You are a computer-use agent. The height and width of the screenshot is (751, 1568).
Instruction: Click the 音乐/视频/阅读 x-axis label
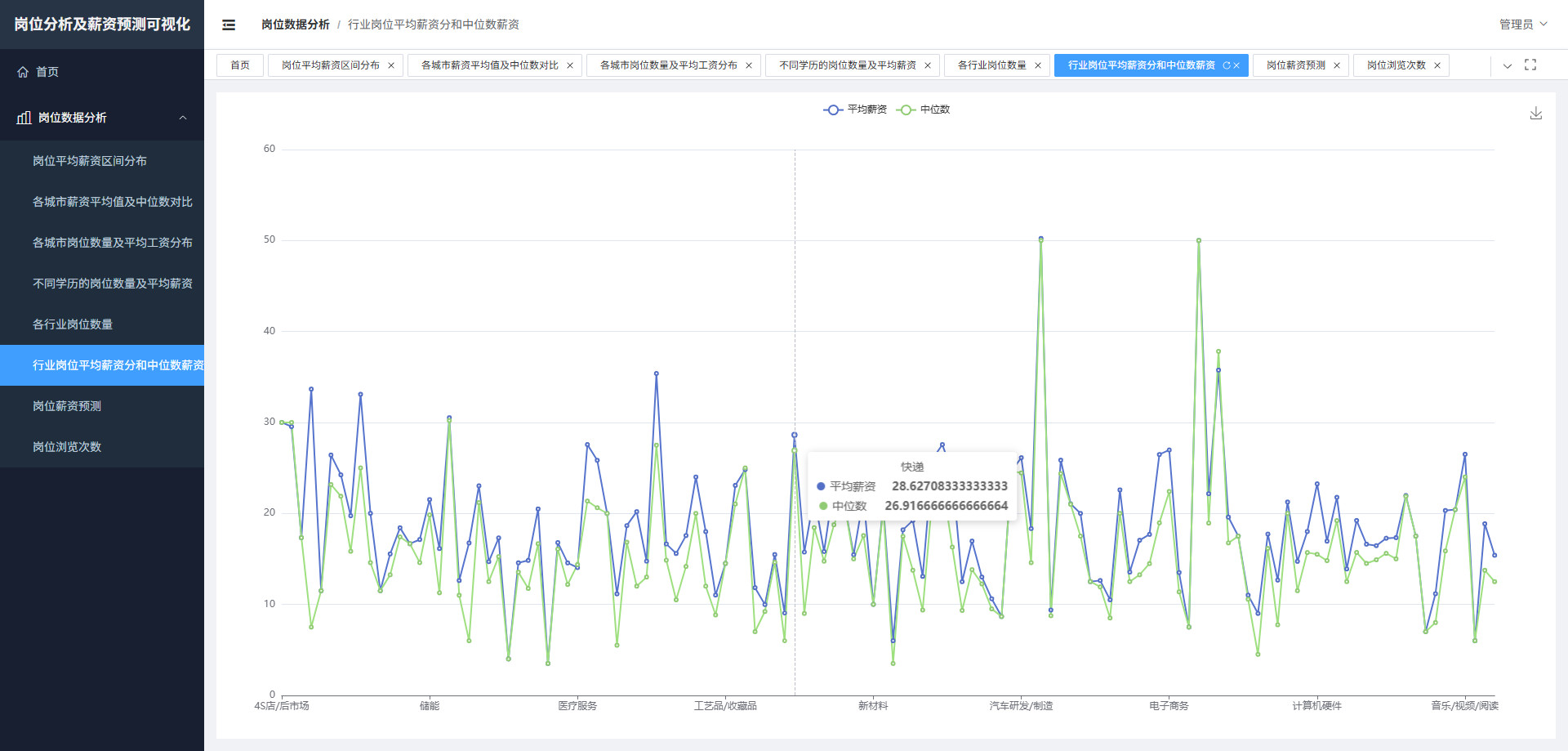coord(1464,706)
